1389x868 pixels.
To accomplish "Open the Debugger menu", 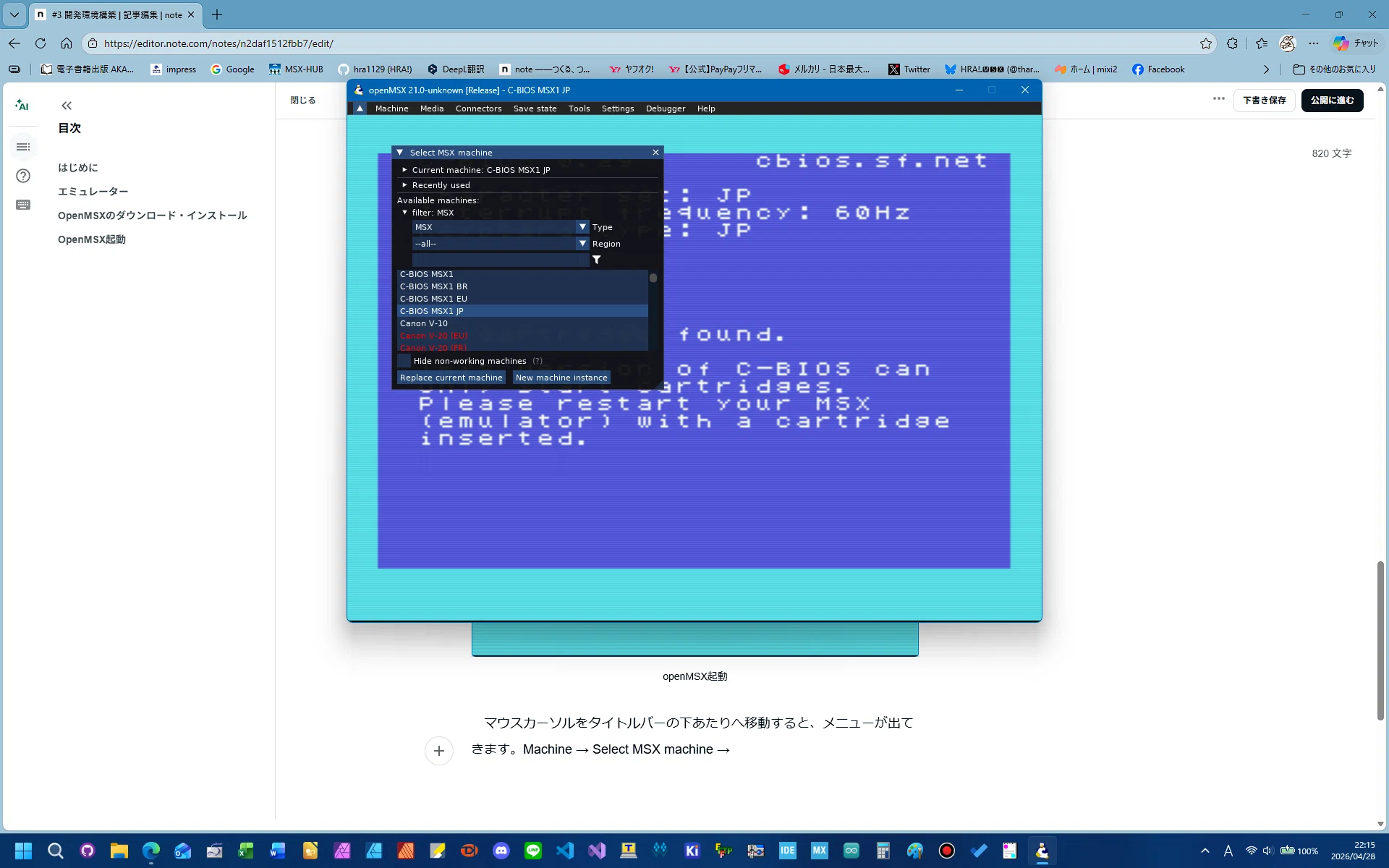I will tap(666, 109).
